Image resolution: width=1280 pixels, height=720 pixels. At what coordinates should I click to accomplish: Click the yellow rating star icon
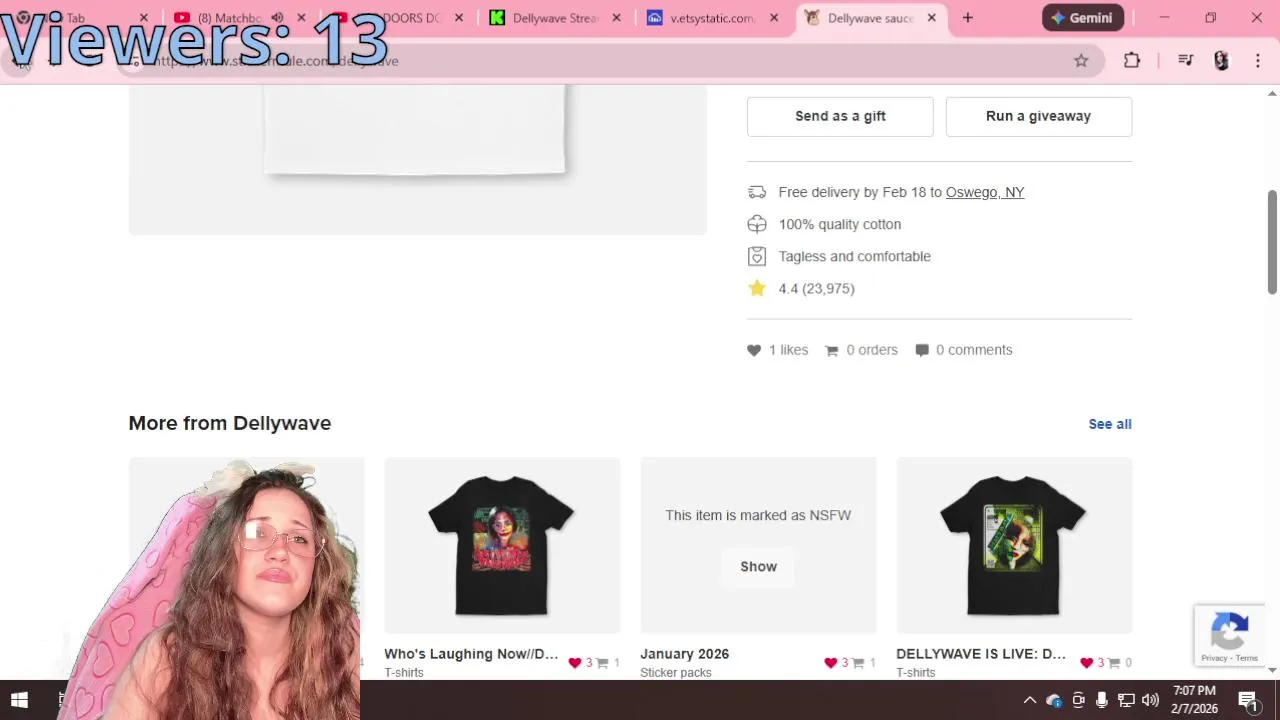757,288
